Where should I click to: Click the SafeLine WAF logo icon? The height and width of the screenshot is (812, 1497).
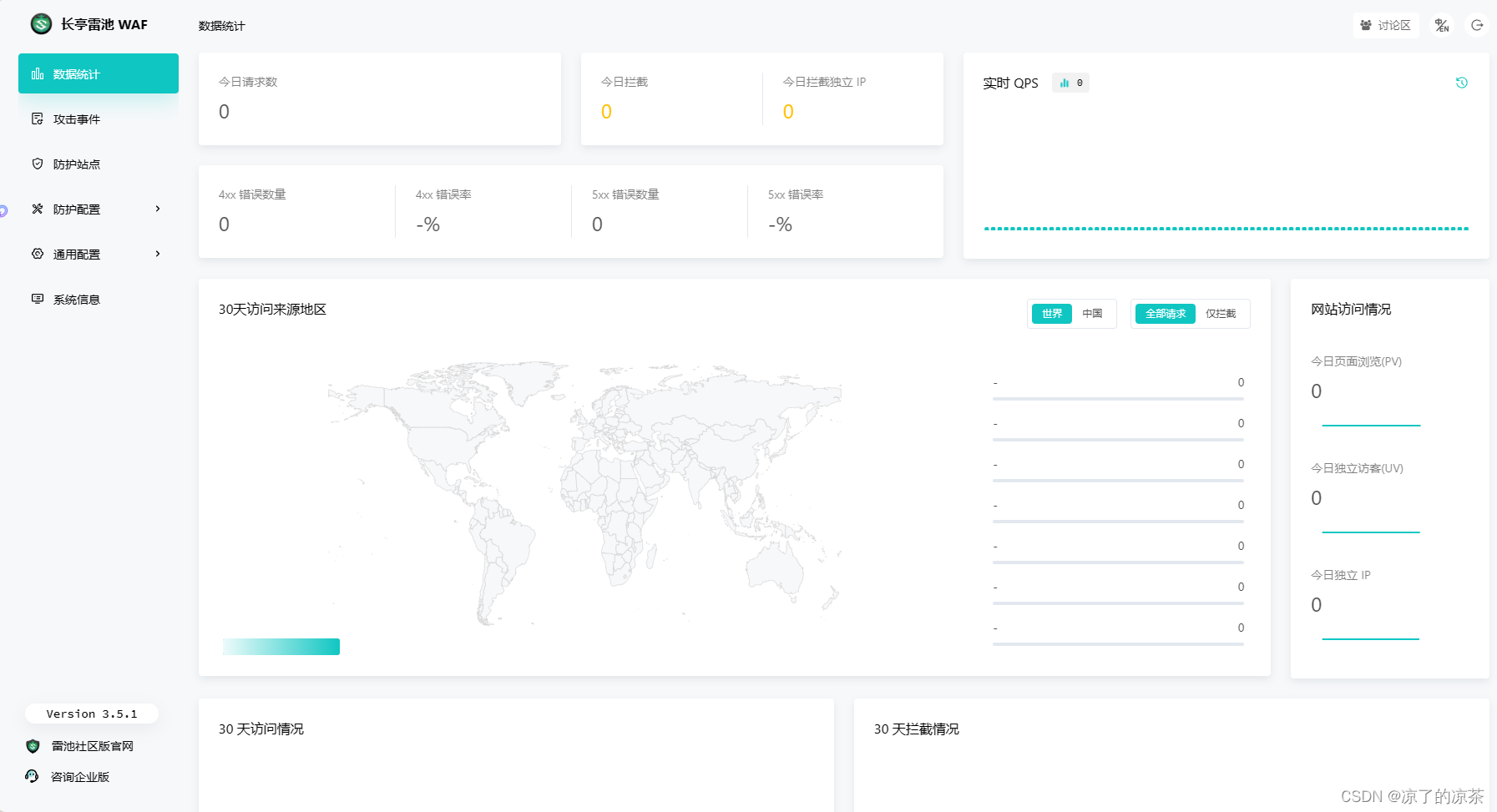[41, 24]
